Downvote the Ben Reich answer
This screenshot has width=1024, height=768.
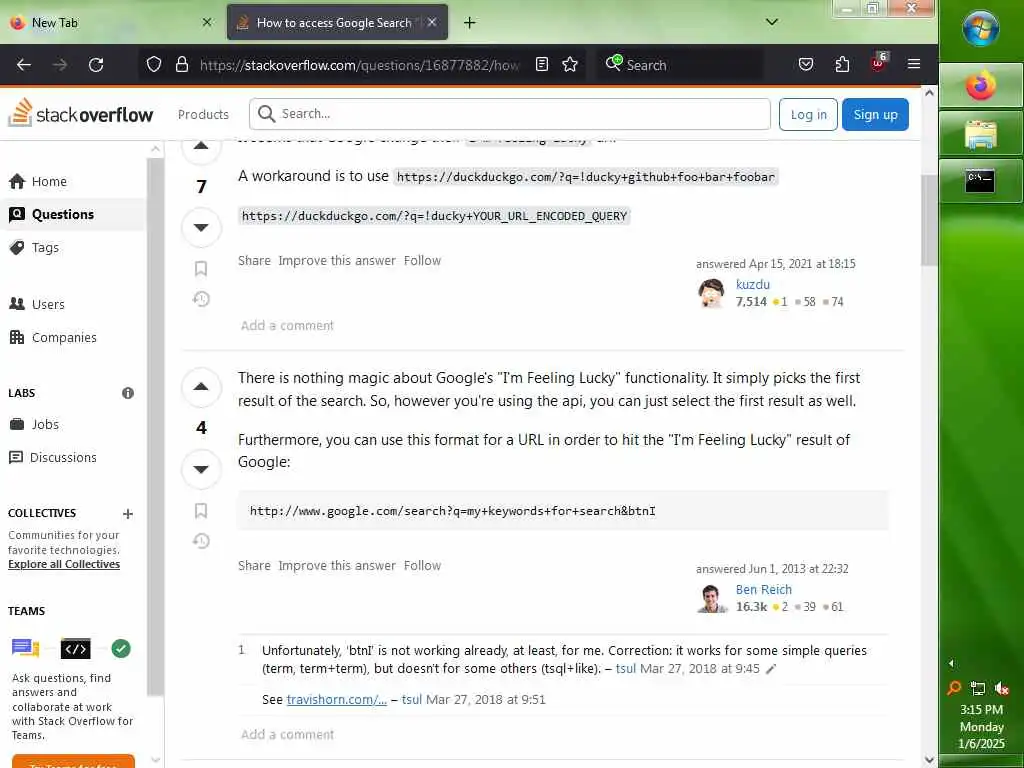(x=201, y=469)
